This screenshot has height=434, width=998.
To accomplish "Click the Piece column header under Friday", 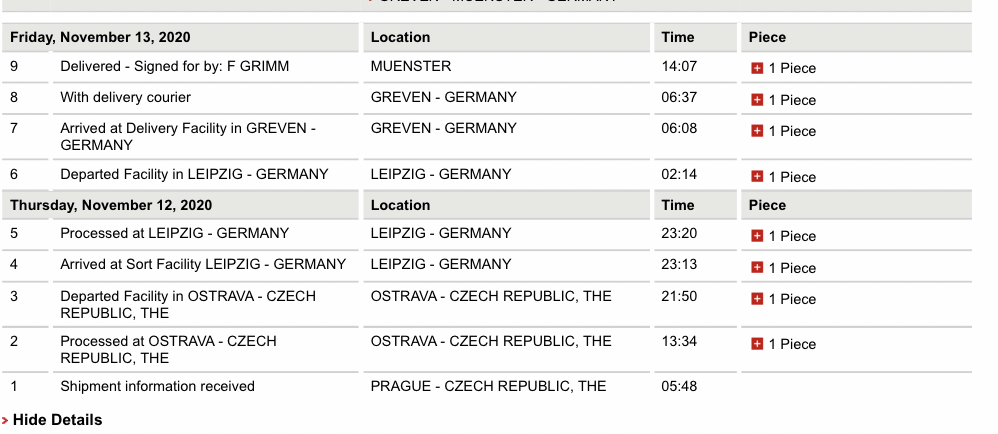I will [768, 38].
